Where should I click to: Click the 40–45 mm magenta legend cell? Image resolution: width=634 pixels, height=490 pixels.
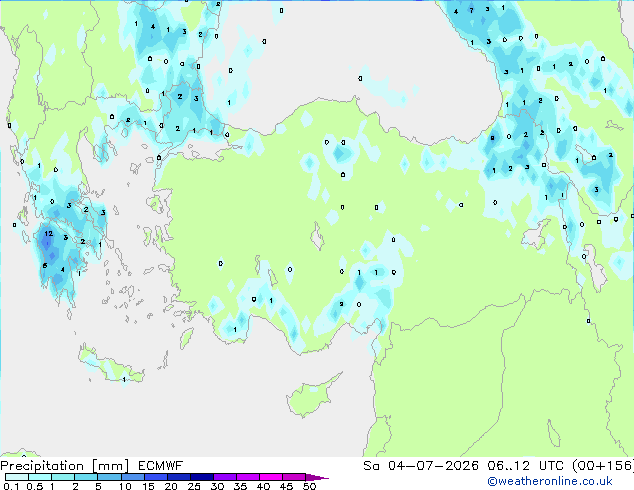click(x=271, y=477)
